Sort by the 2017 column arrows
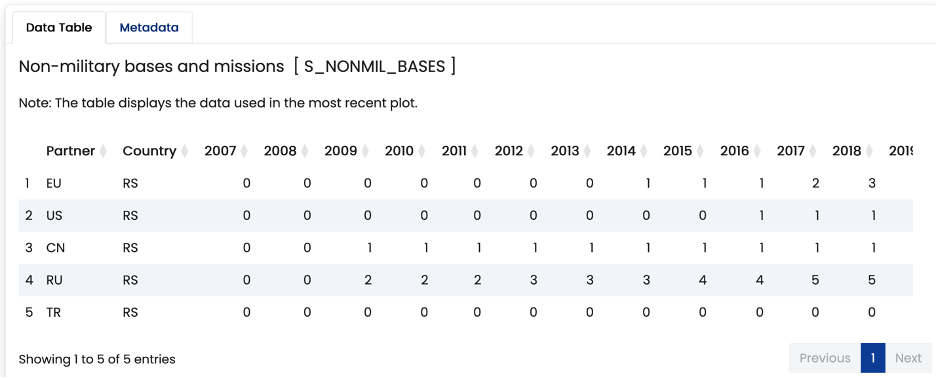 click(813, 152)
